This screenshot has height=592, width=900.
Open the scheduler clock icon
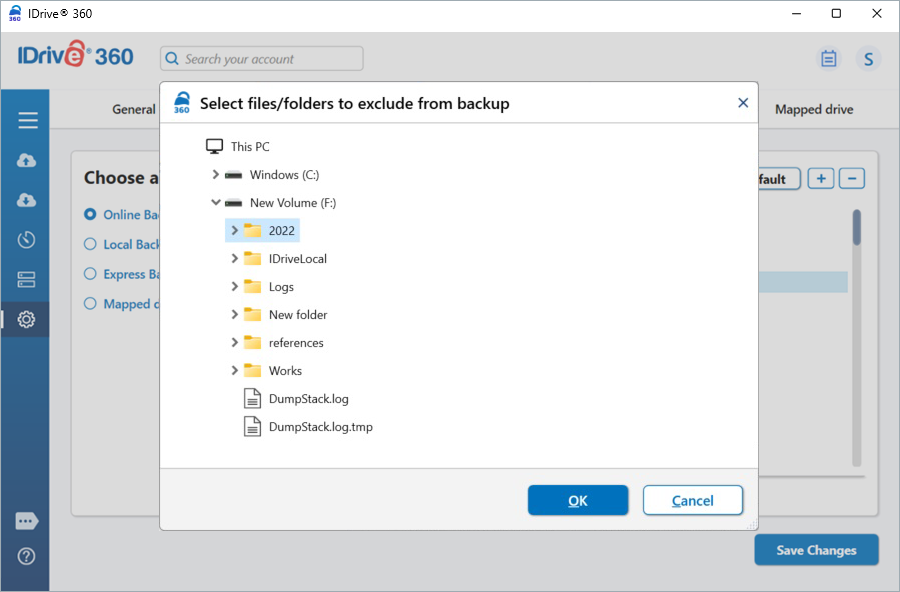point(27,240)
